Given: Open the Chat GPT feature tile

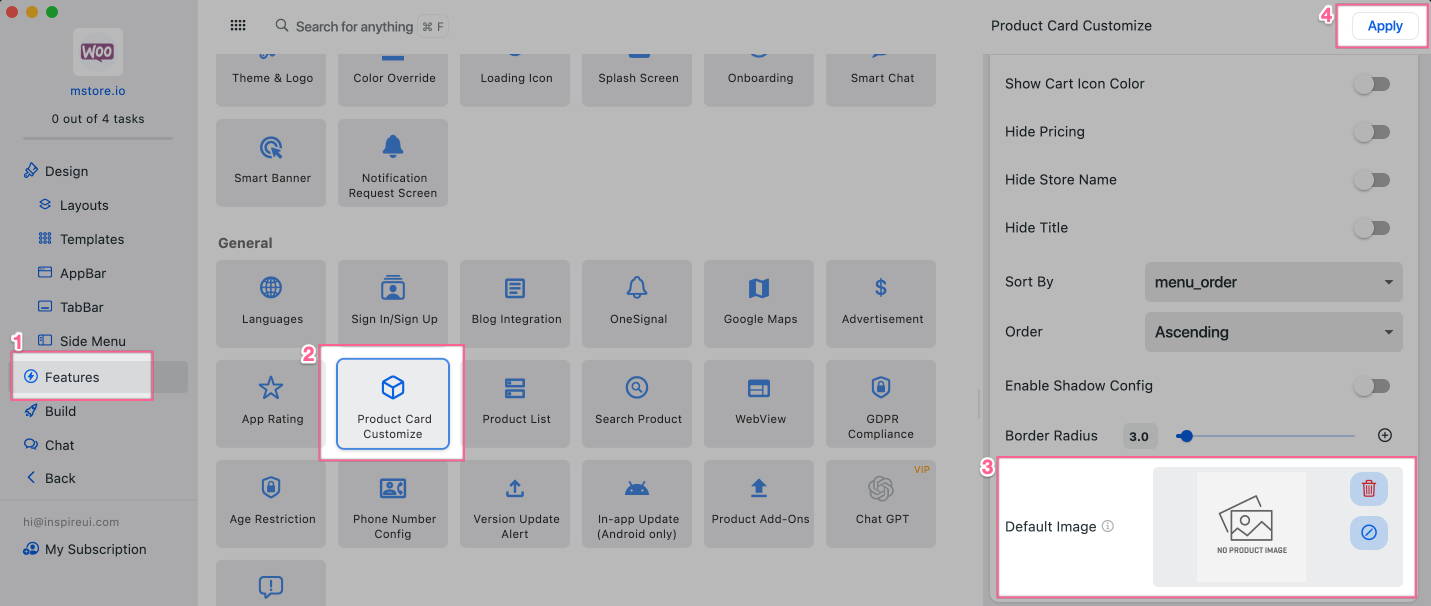Looking at the screenshot, I should coord(881,504).
